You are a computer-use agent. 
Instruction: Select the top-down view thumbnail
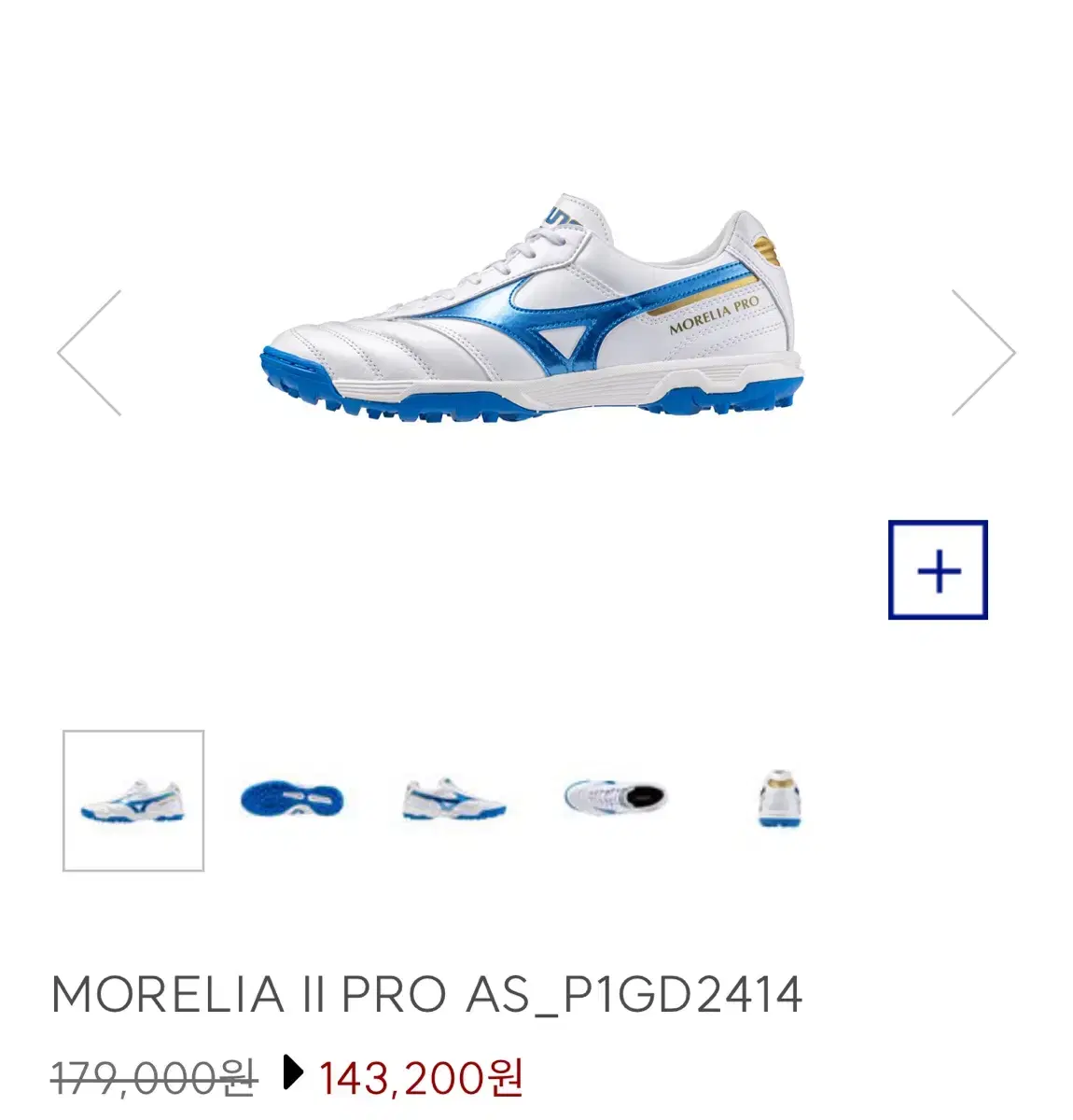pyautogui.click(x=616, y=798)
